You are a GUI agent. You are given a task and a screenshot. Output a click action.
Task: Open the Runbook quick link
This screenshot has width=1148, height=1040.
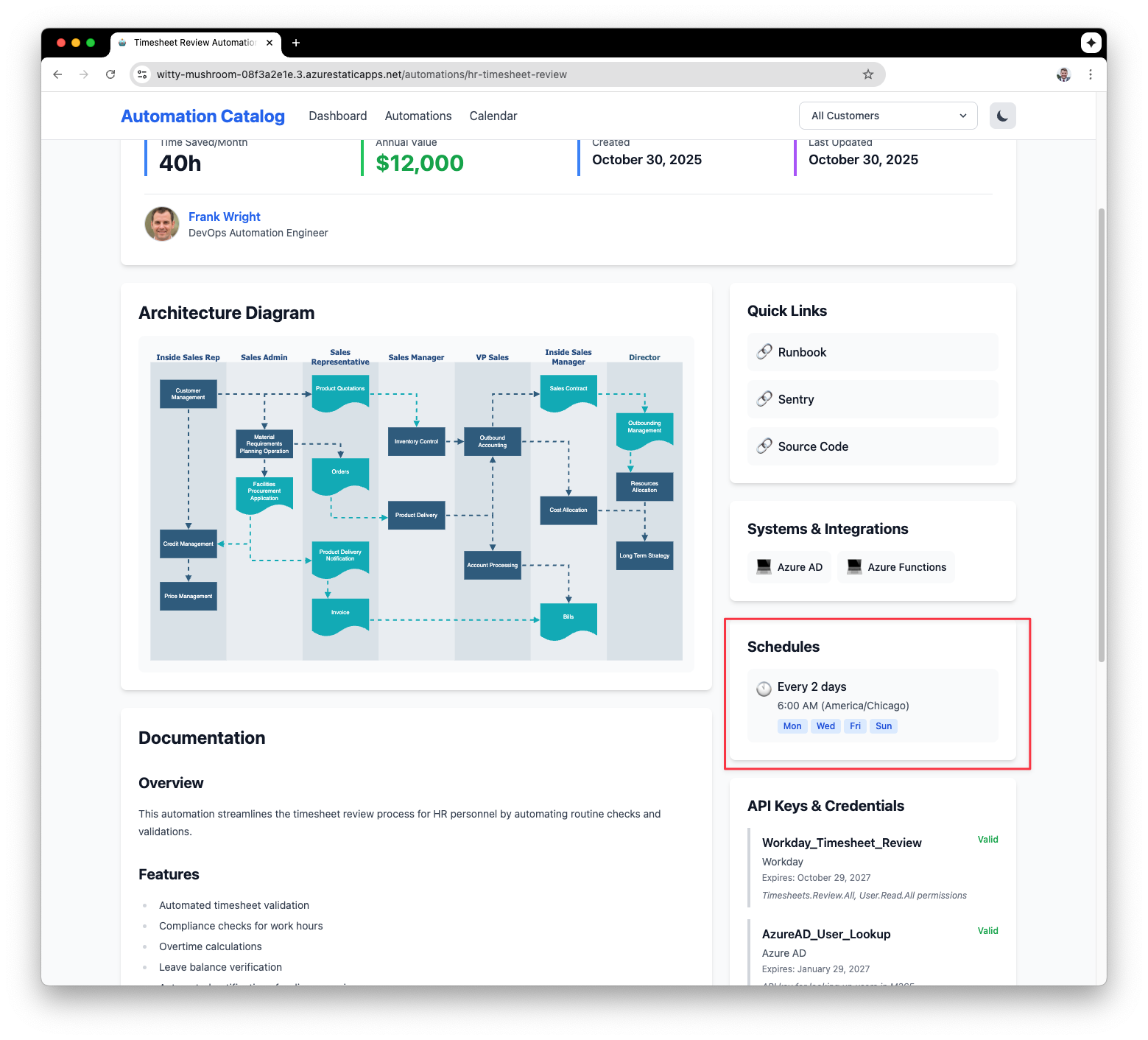[801, 352]
